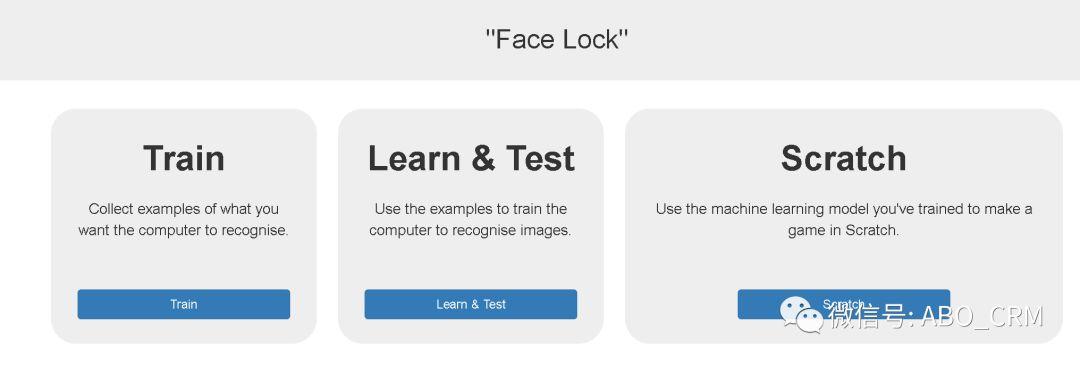
Task: Launch the blue Scratch button
Action: [844, 304]
